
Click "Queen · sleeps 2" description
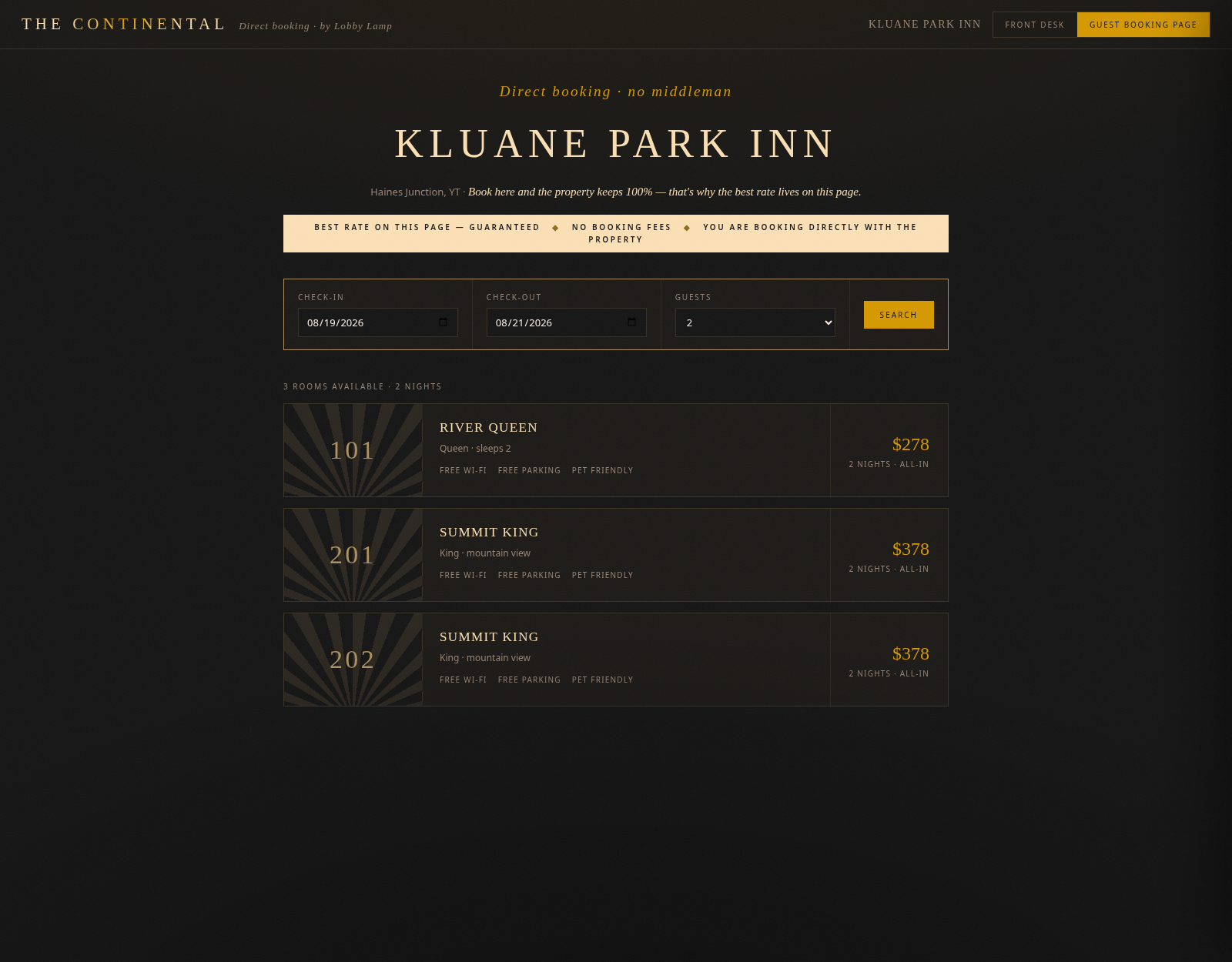pyautogui.click(x=475, y=449)
